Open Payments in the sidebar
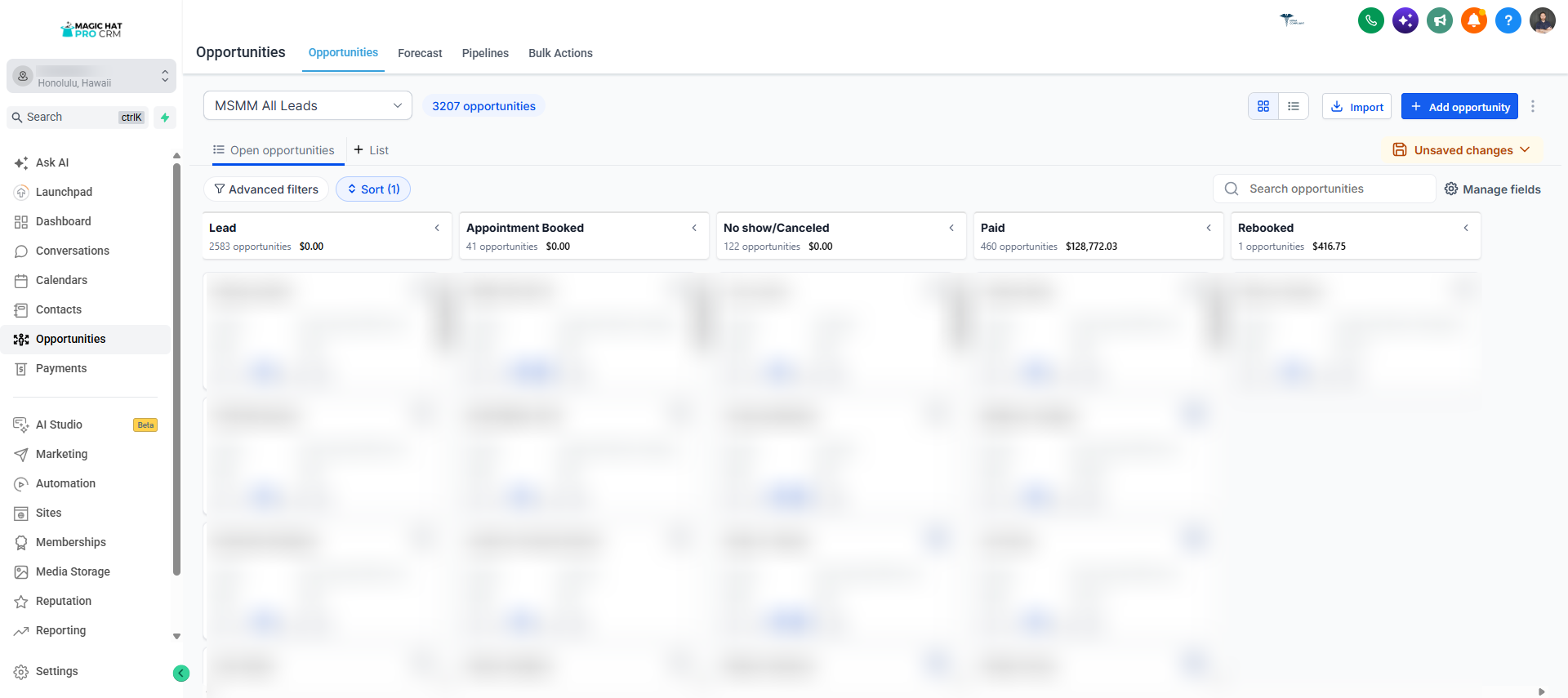The width and height of the screenshot is (1568, 698). click(x=61, y=368)
